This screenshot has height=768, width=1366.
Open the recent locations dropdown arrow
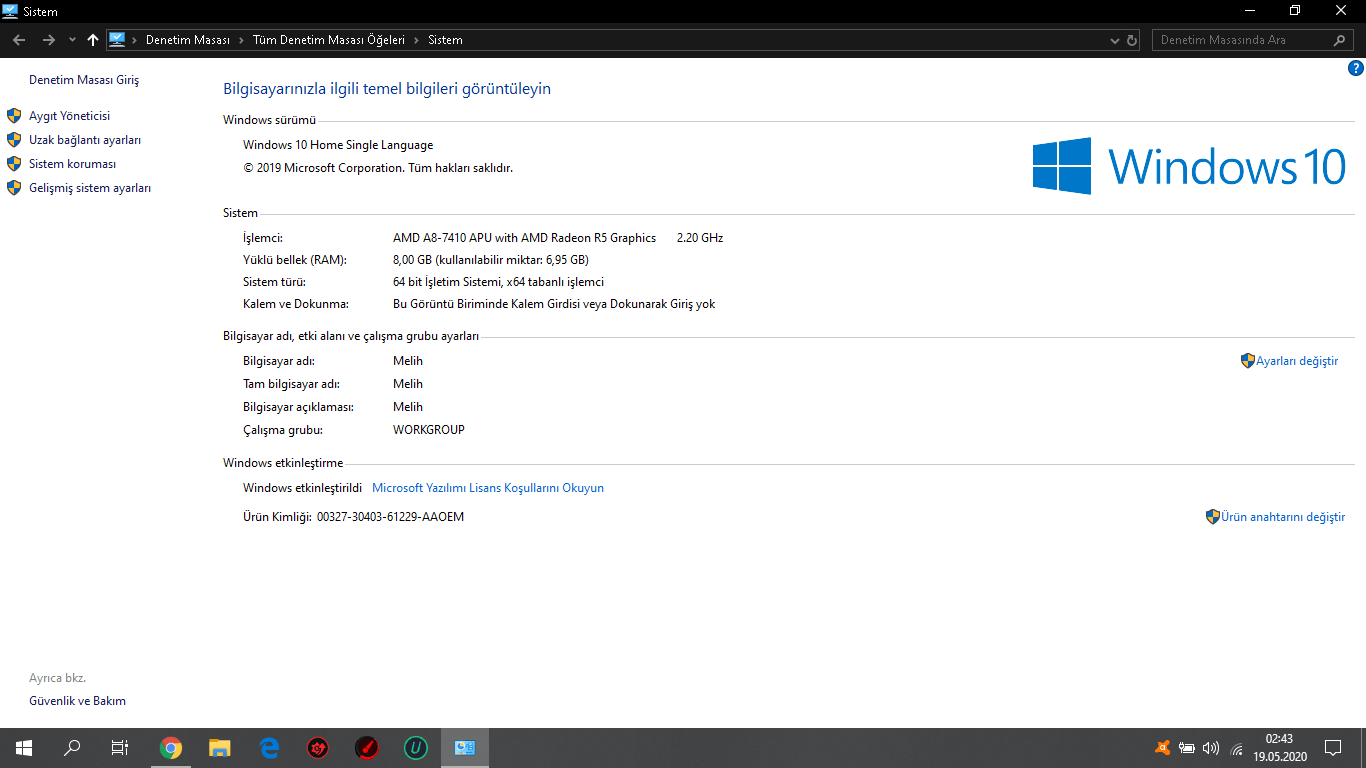[72, 40]
